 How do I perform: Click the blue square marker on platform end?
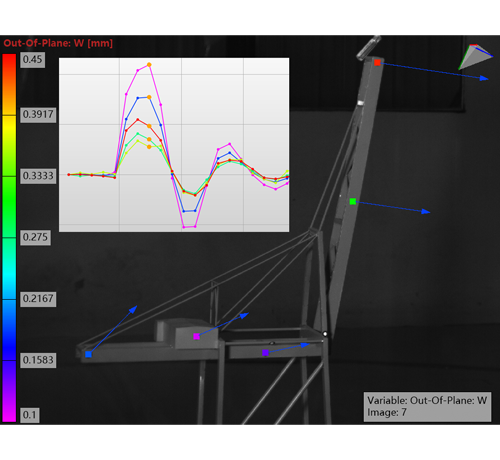coord(88,354)
